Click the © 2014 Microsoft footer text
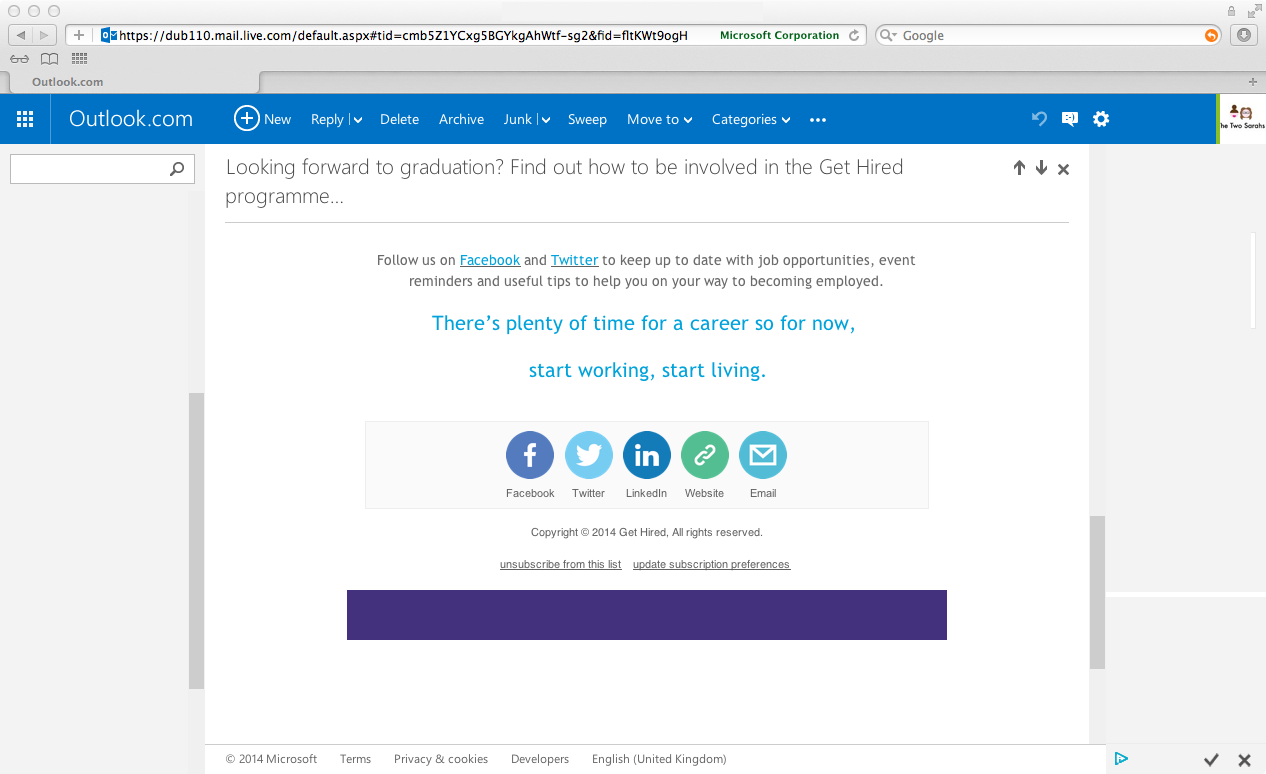Viewport: 1266px width, 774px height. click(x=271, y=759)
